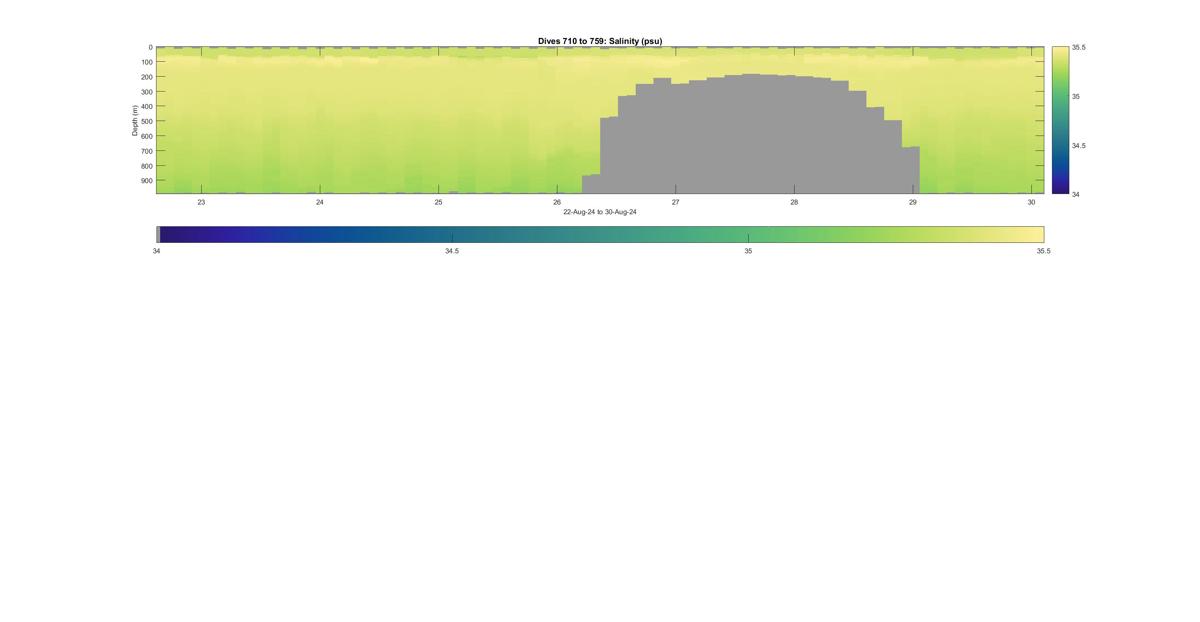Click the depth tick label '300'
The height and width of the screenshot is (622, 1200).
click(146, 92)
